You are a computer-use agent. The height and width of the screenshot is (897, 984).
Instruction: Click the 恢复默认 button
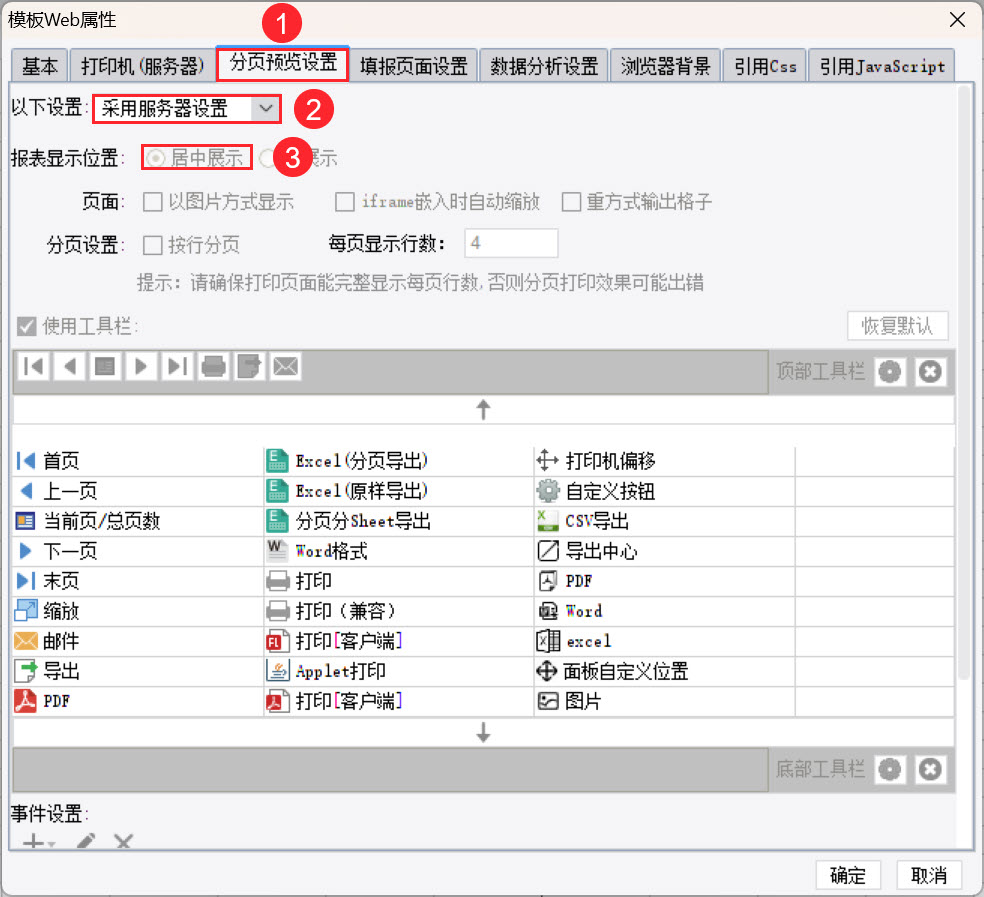(x=897, y=326)
